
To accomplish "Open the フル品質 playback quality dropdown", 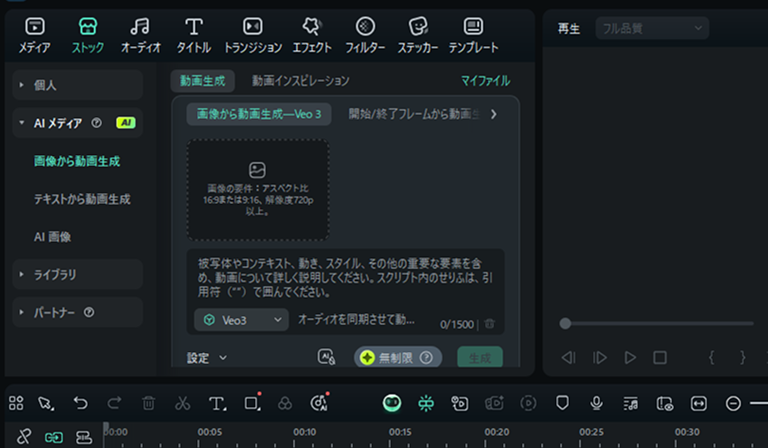I will (x=652, y=28).
